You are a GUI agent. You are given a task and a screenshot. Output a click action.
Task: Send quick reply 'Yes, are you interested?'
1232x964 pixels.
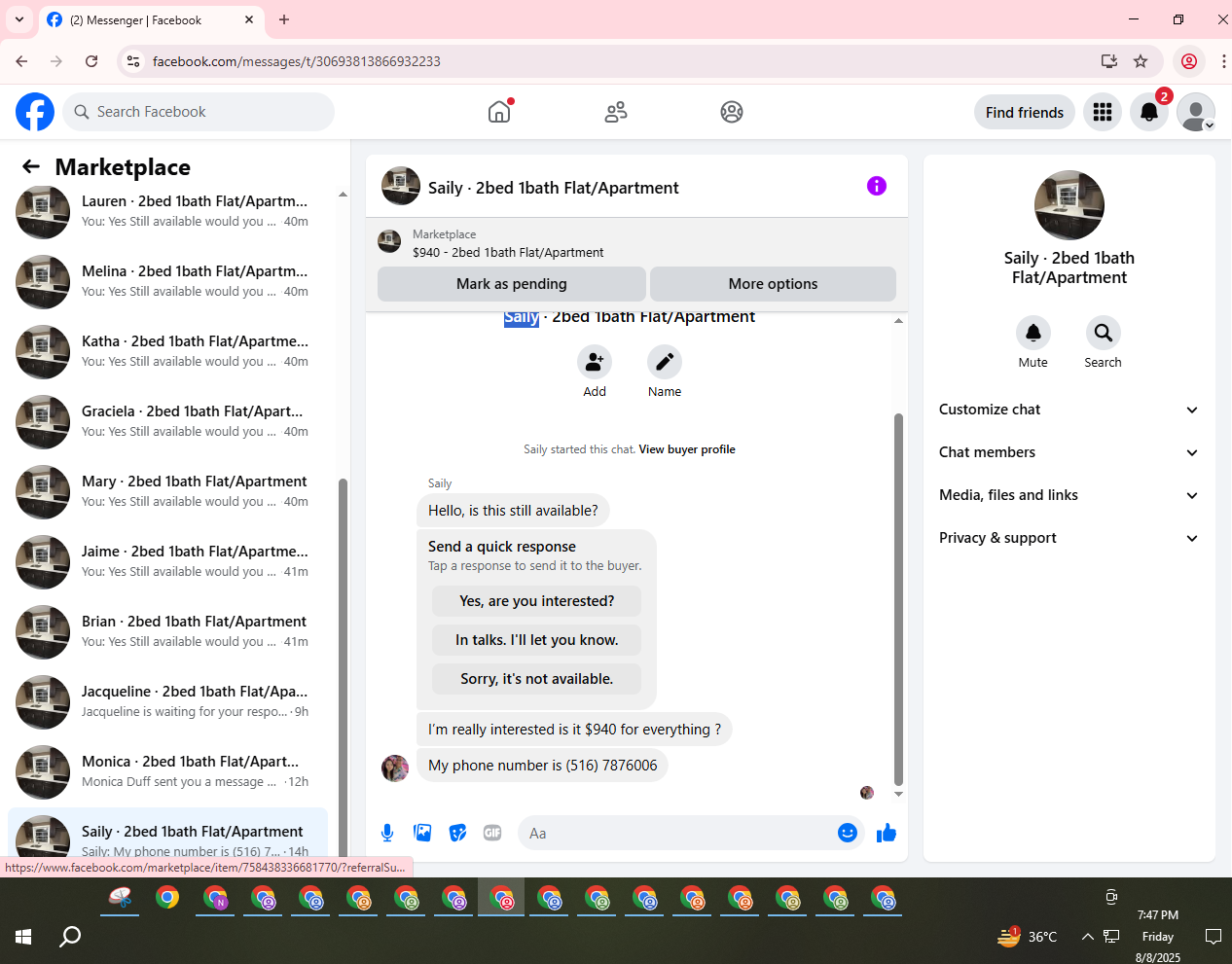(x=537, y=601)
